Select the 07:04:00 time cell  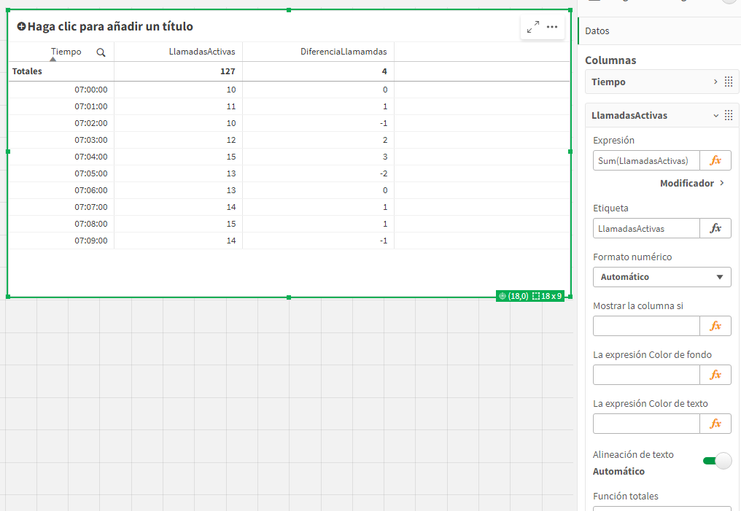click(91, 157)
